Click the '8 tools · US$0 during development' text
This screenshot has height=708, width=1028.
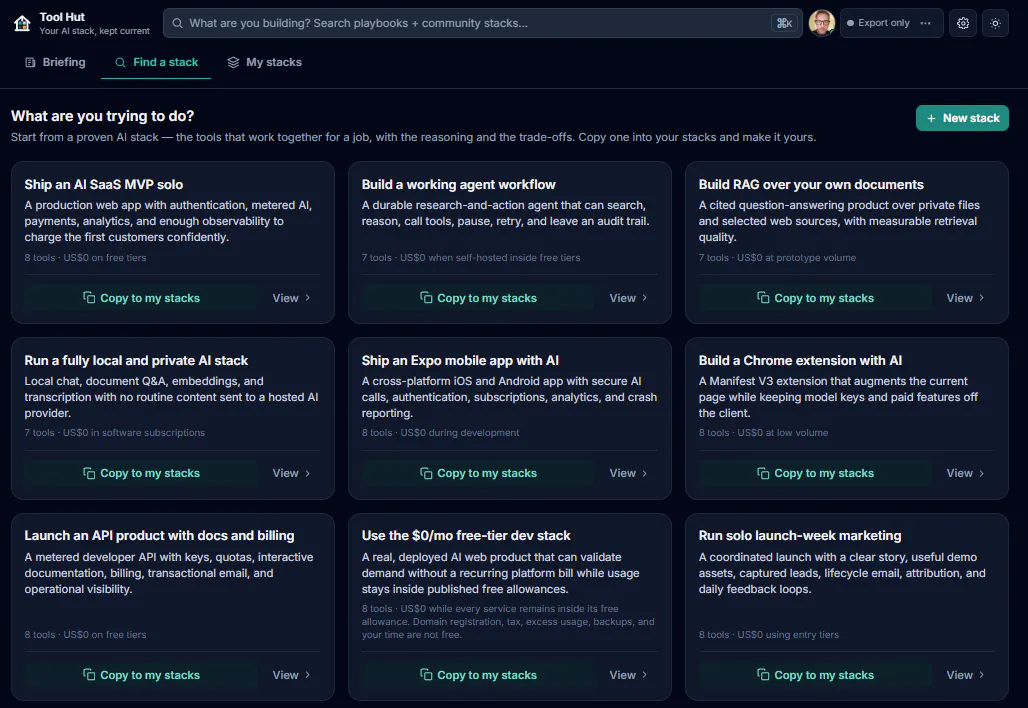click(x=441, y=433)
